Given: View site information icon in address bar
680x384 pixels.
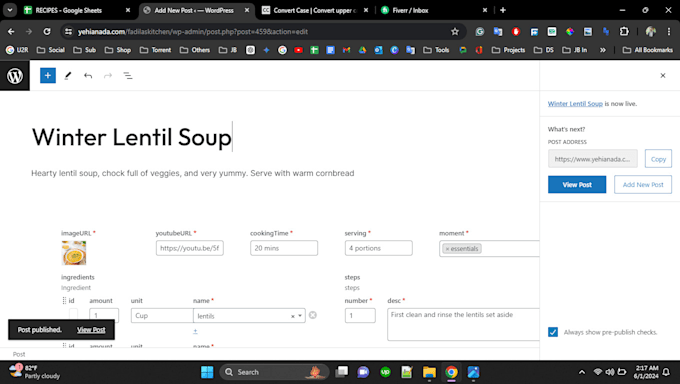Looking at the screenshot, I should 69,31.
